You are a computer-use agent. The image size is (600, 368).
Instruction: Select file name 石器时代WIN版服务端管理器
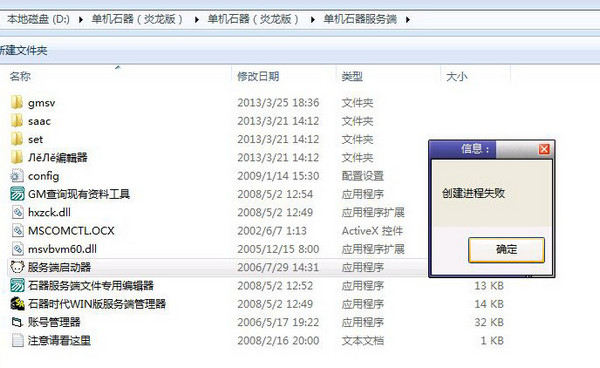[97, 304]
